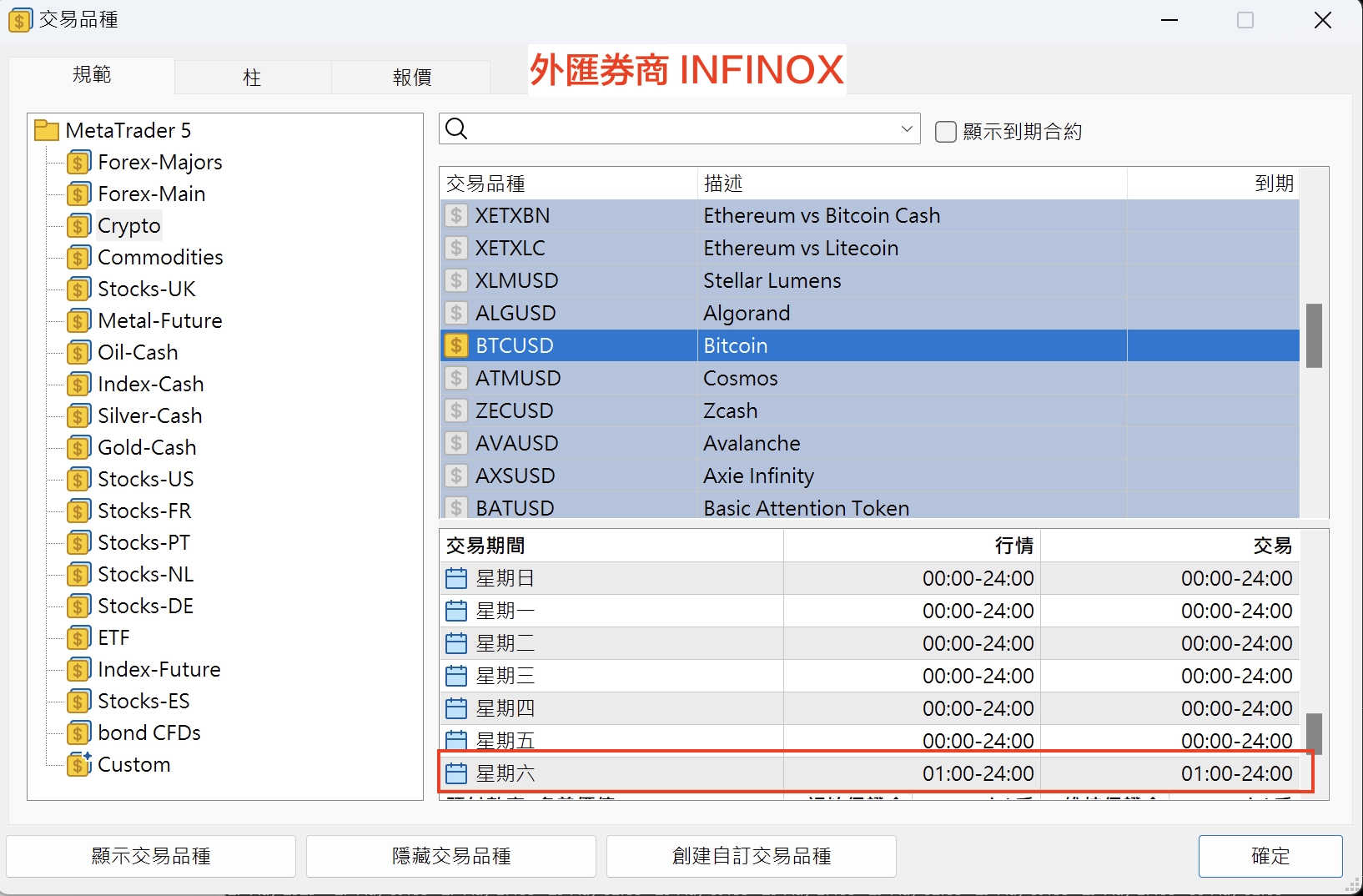Switch to the 柱 tab
Screen dimensions: 1363x896
253,78
